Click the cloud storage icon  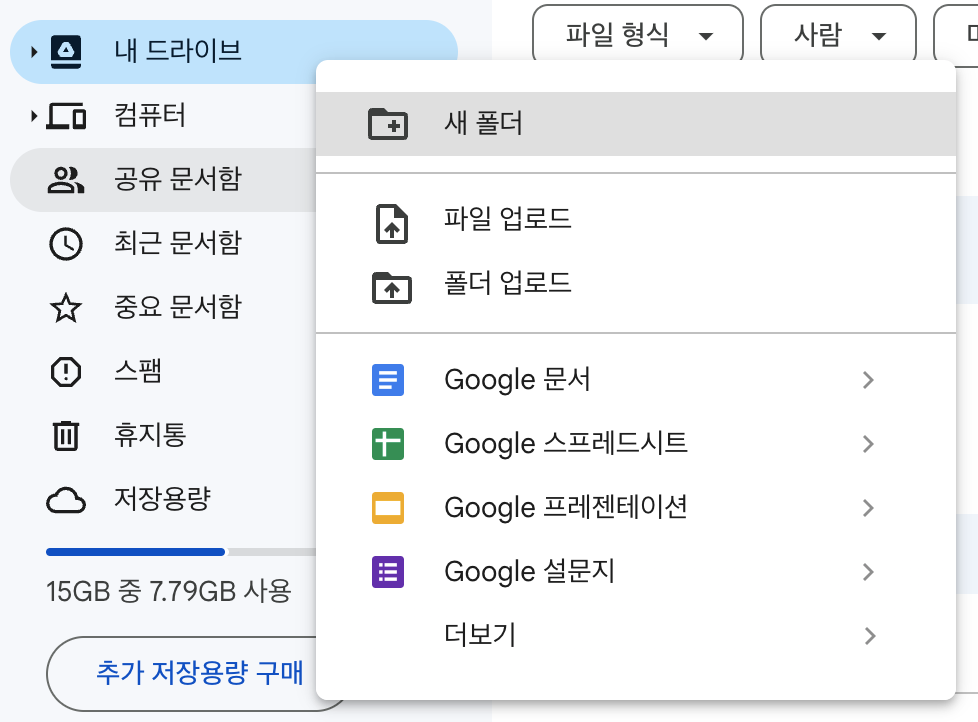coord(65,500)
